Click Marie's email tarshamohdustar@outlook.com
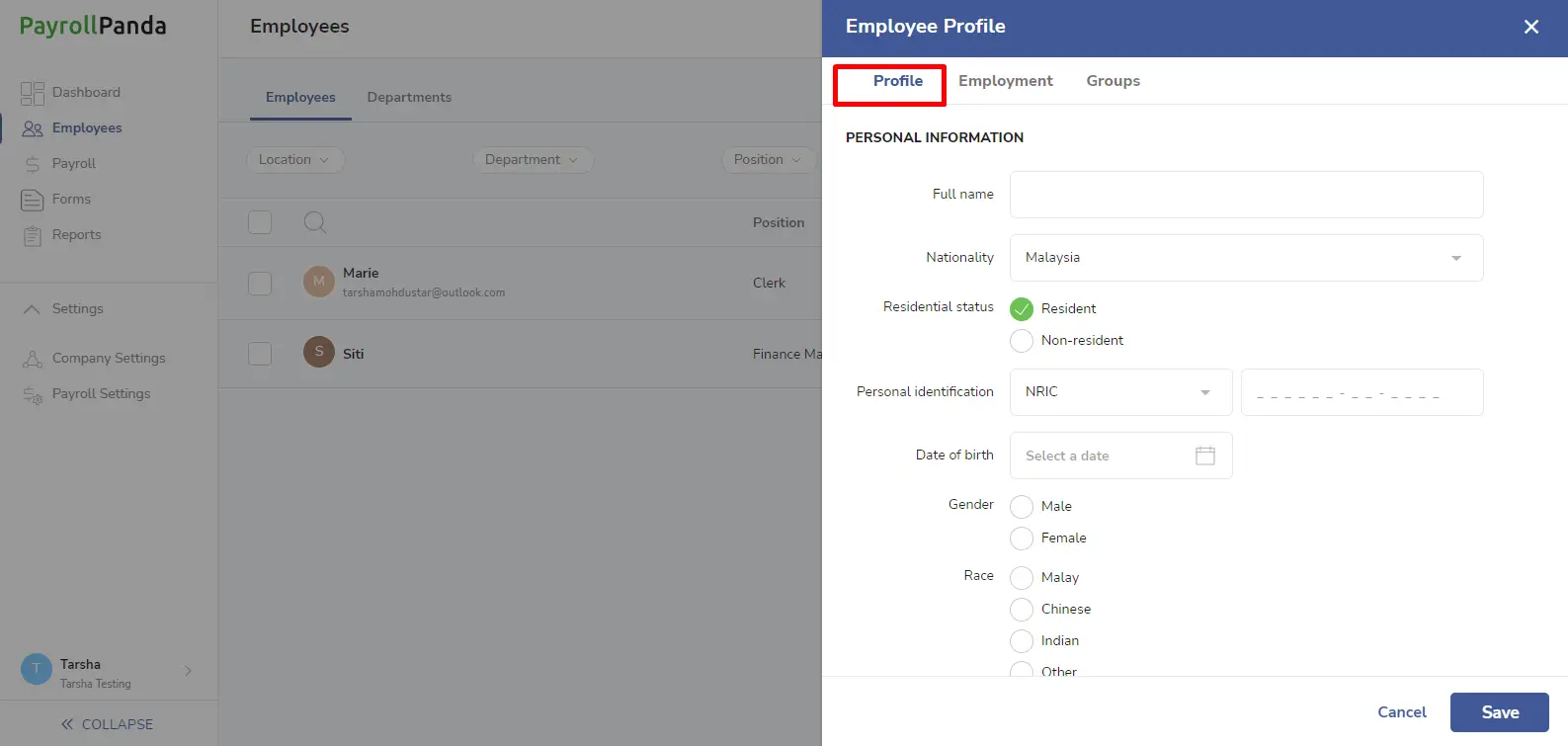The image size is (1568, 746). pyautogui.click(x=424, y=293)
